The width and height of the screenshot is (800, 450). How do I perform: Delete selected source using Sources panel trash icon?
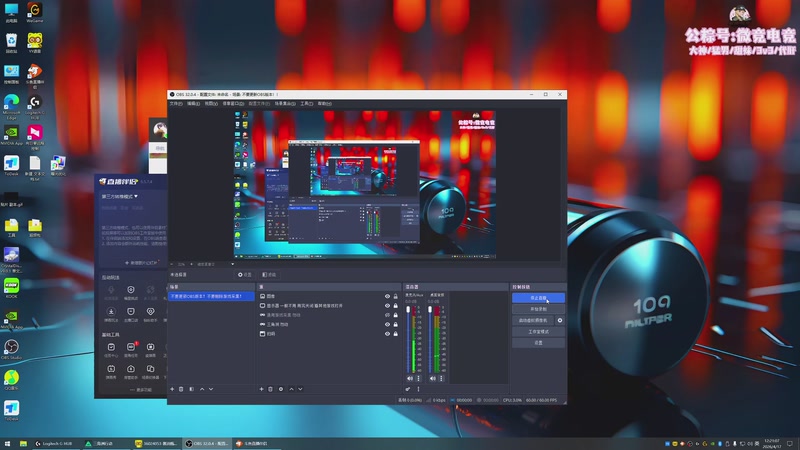pyautogui.click(x=271, y=389)
